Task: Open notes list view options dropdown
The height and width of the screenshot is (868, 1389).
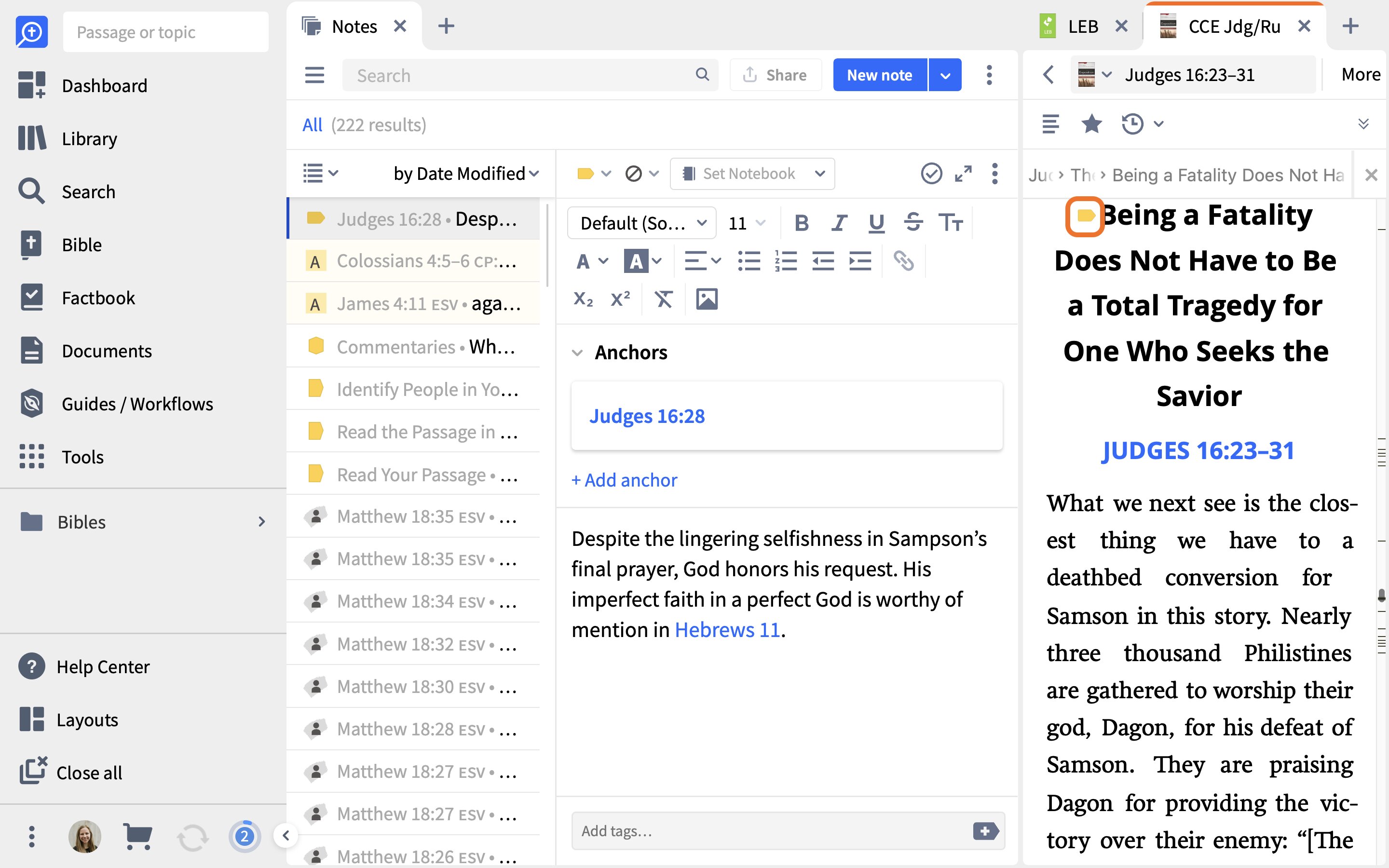Action: [x=320, y=174]
